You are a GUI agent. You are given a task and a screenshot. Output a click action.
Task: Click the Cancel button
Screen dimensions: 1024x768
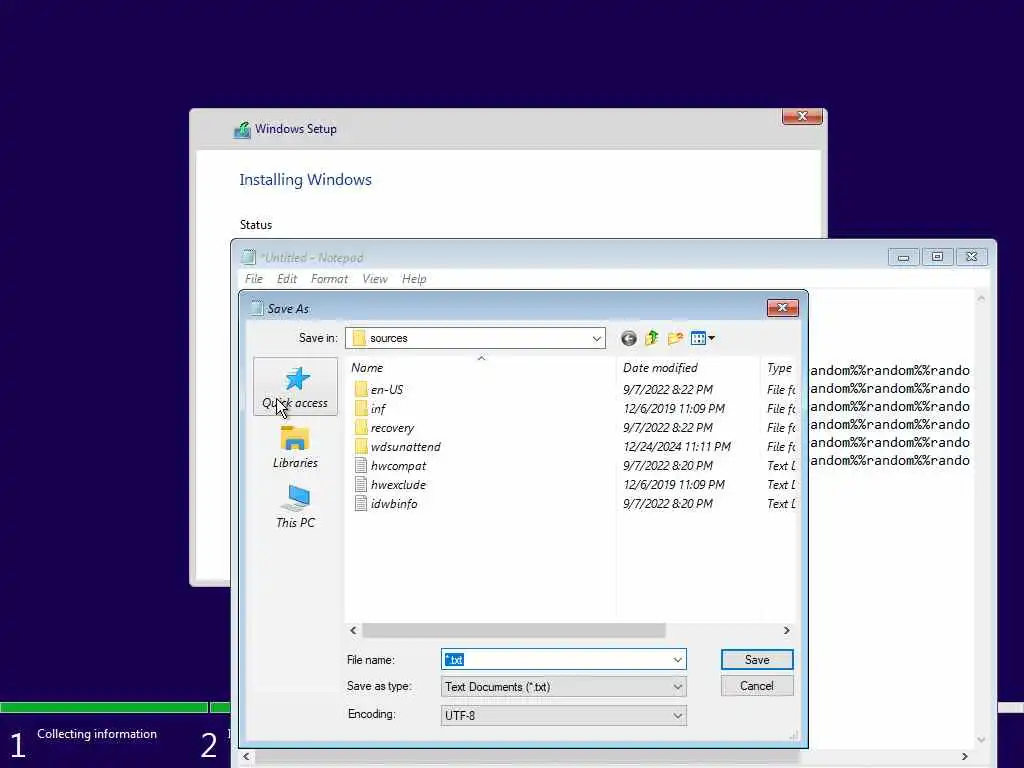[x=757, y=686]
